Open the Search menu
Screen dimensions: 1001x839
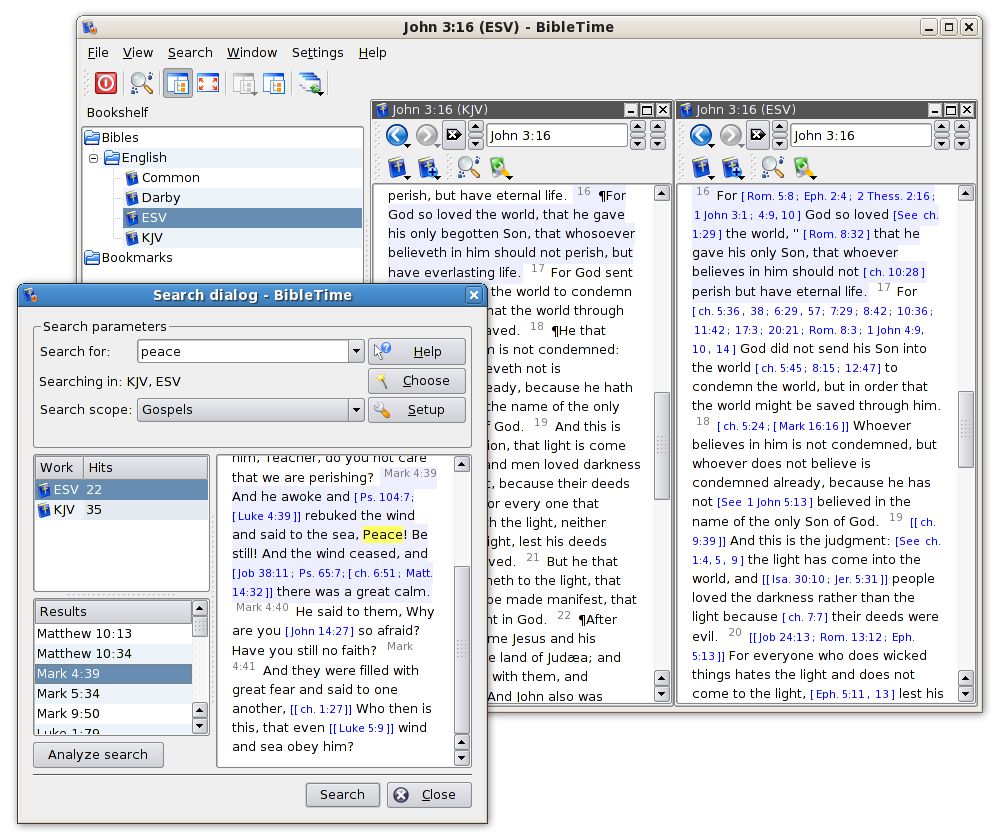[x=190, y=52]
